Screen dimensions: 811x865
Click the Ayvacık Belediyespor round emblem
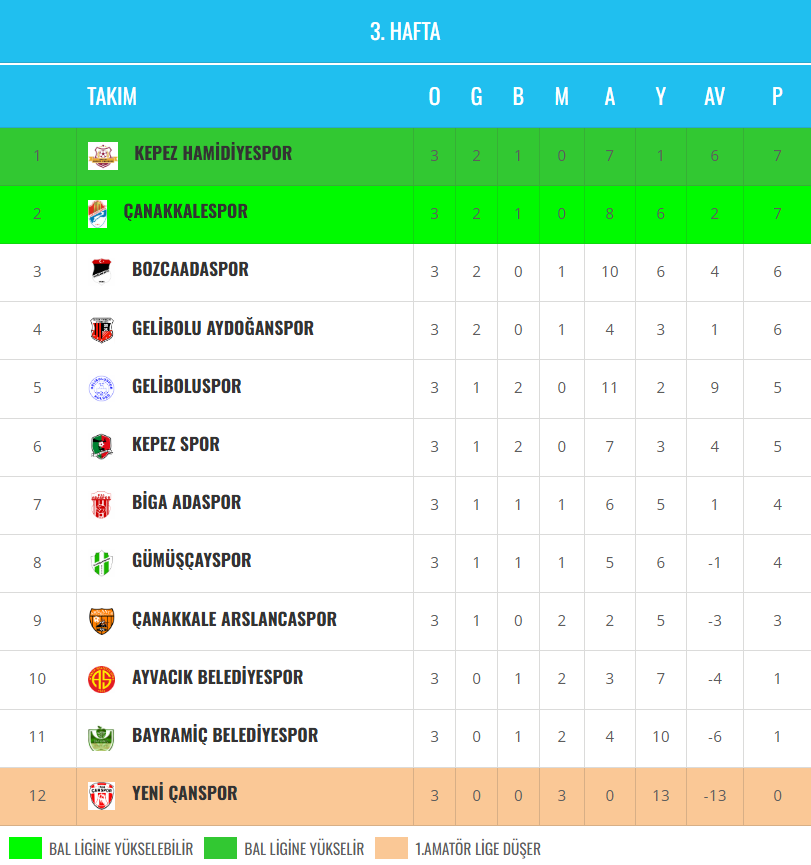(x=101, y=678)
